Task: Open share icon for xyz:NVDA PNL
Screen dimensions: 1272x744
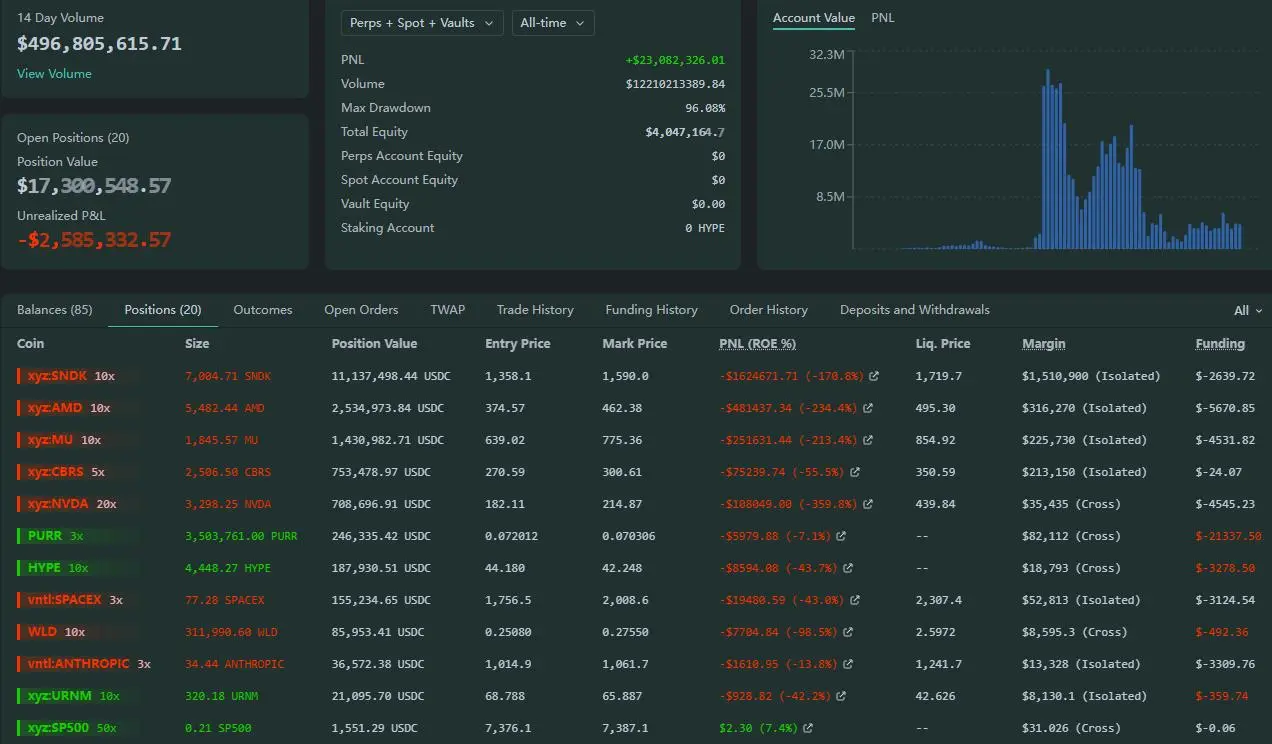Action: [x=868, y=504]
